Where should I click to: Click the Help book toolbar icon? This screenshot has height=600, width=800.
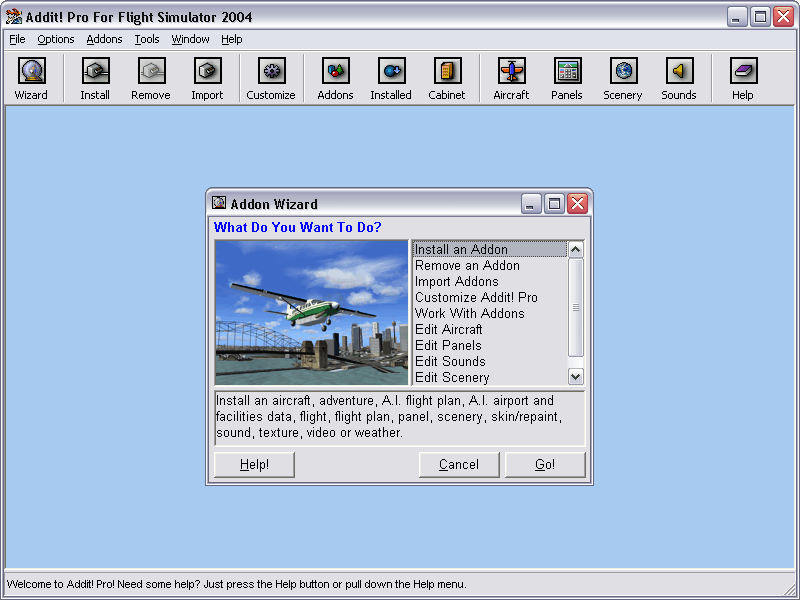coord(743,71)
